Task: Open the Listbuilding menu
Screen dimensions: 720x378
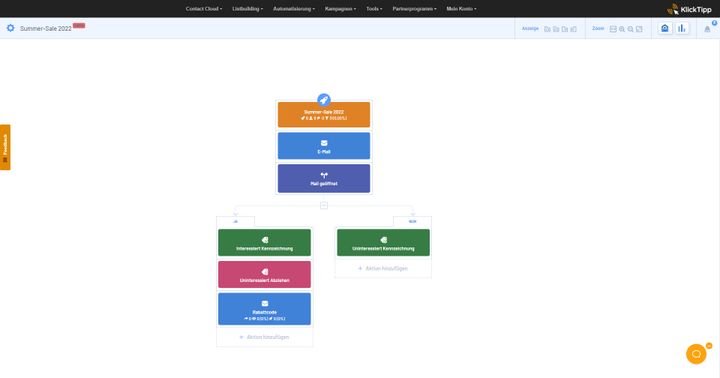Action: pyautogui.click(x=248, y=9)
